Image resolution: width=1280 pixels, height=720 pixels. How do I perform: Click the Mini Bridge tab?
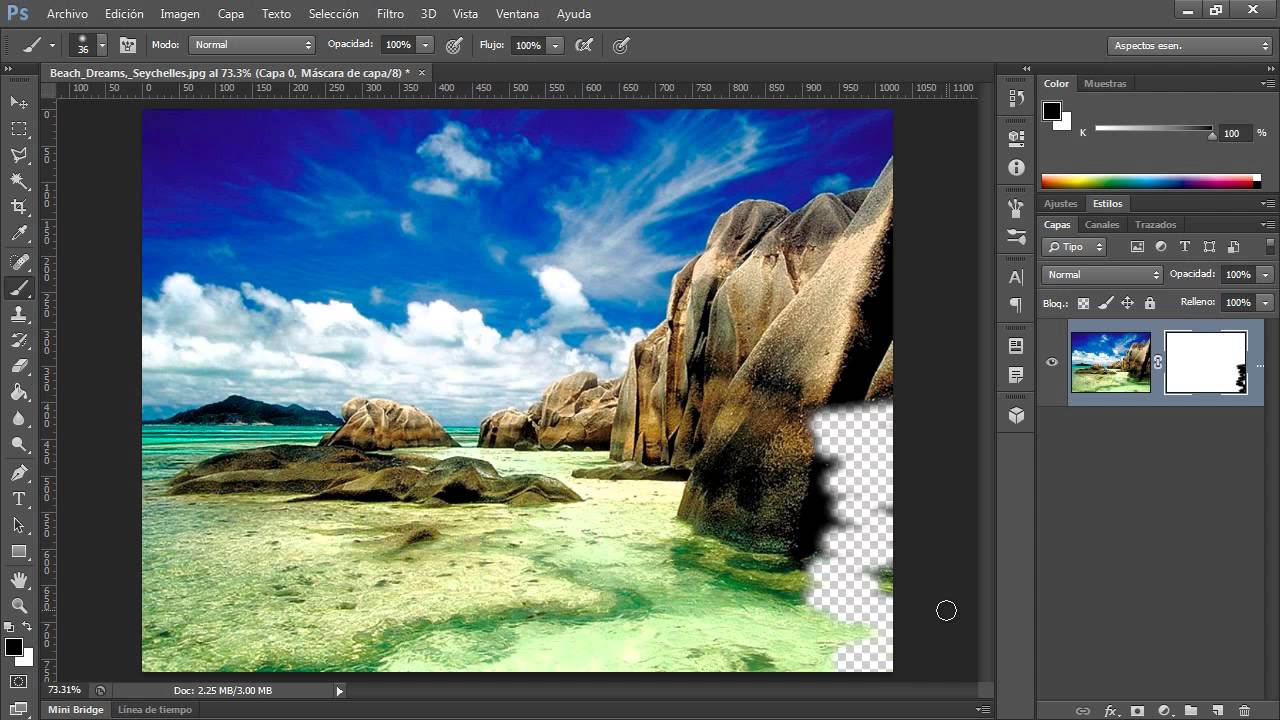pyautogui.click(x=76, y=710)
